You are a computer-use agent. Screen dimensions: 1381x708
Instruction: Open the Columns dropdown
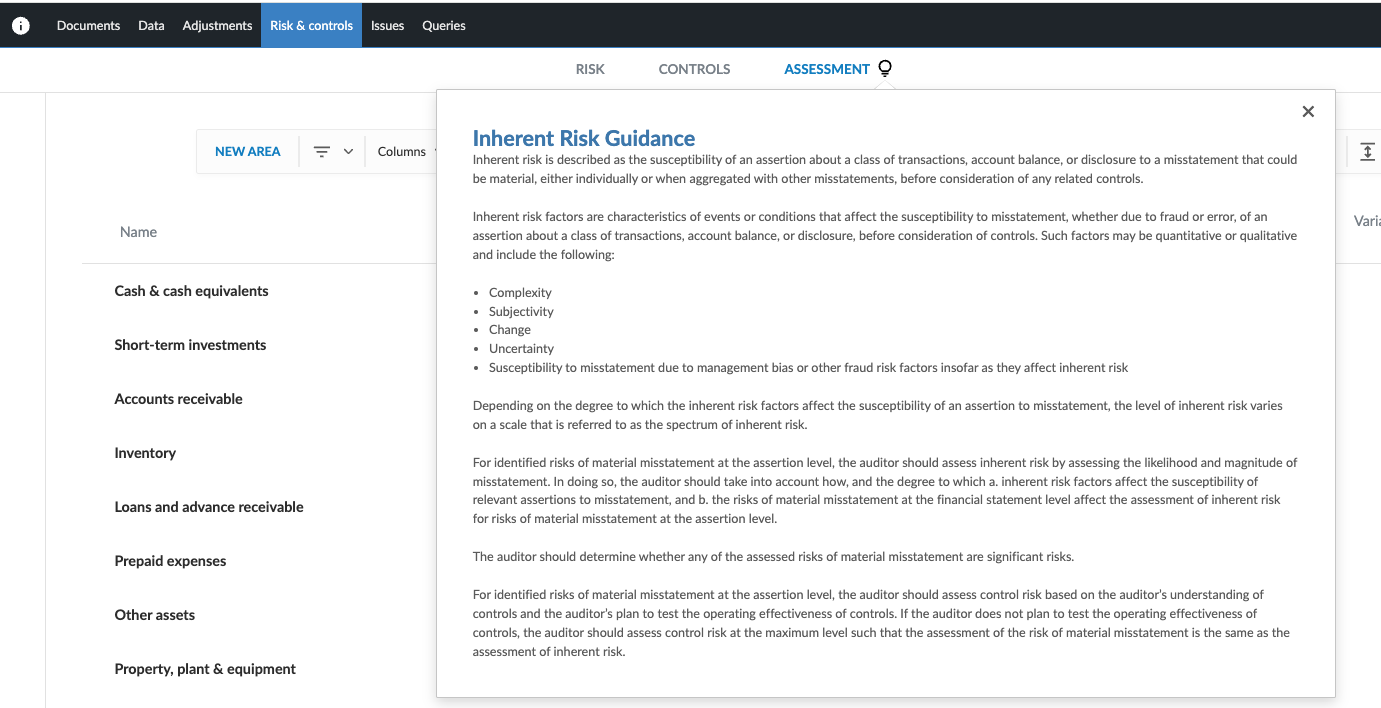pos(402,151)
